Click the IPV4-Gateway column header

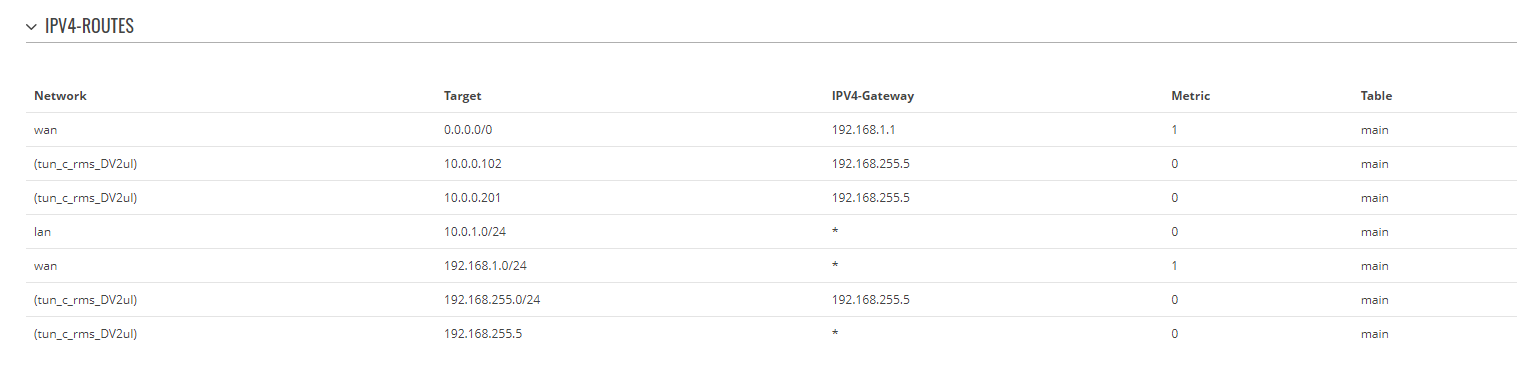pos(873,96)
